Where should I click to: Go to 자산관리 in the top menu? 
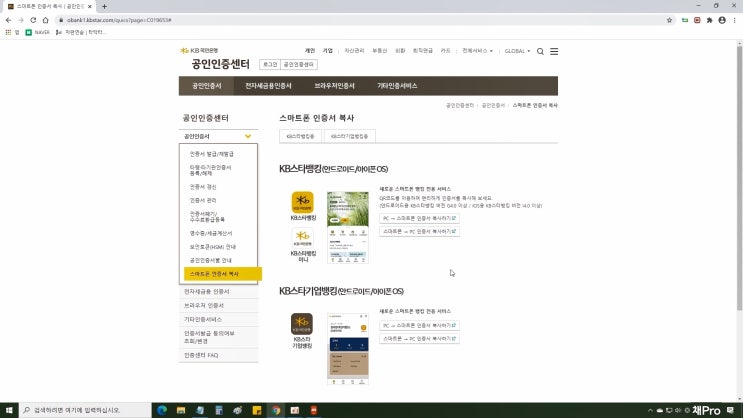pos(354,51)
